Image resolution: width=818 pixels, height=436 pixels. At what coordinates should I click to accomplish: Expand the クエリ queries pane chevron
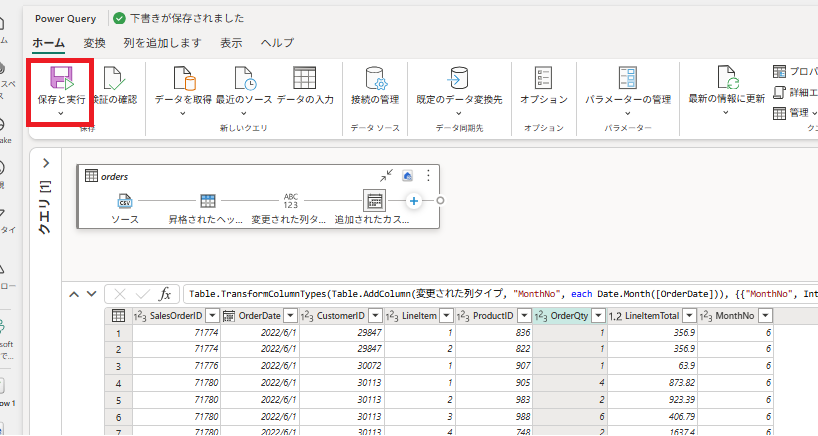(46, 163)
